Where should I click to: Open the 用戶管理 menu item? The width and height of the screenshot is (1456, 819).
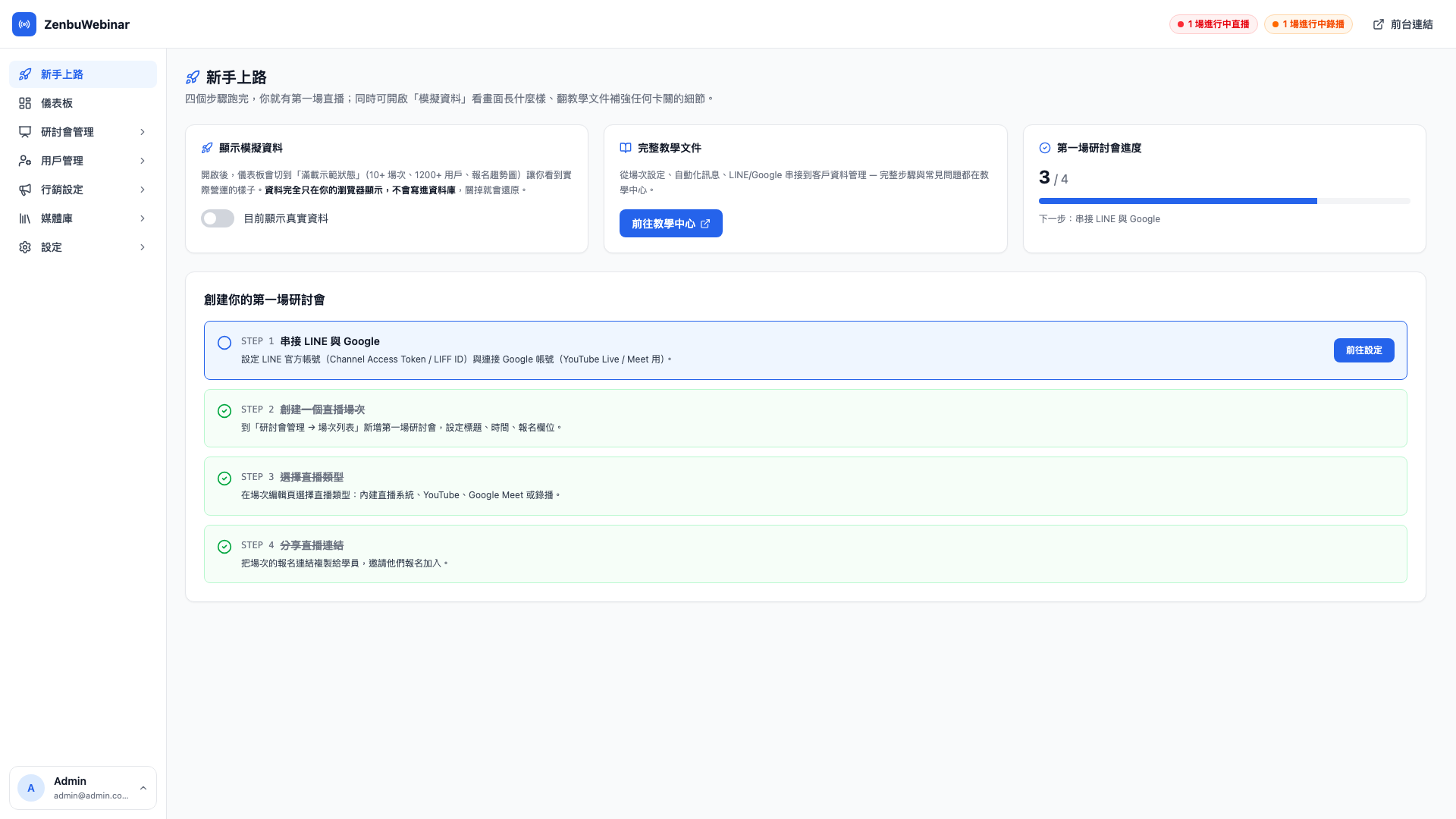(x=83, y=161)
